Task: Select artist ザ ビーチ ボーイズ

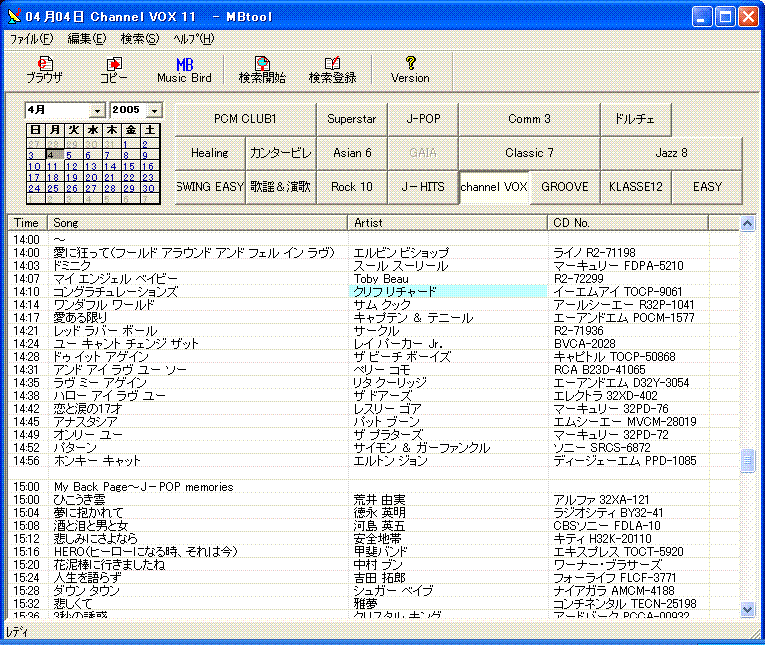Action: click(402, 357)
